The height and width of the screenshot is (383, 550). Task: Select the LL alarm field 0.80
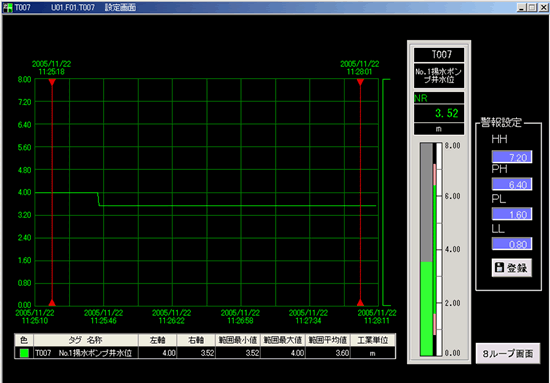(512, 244)
